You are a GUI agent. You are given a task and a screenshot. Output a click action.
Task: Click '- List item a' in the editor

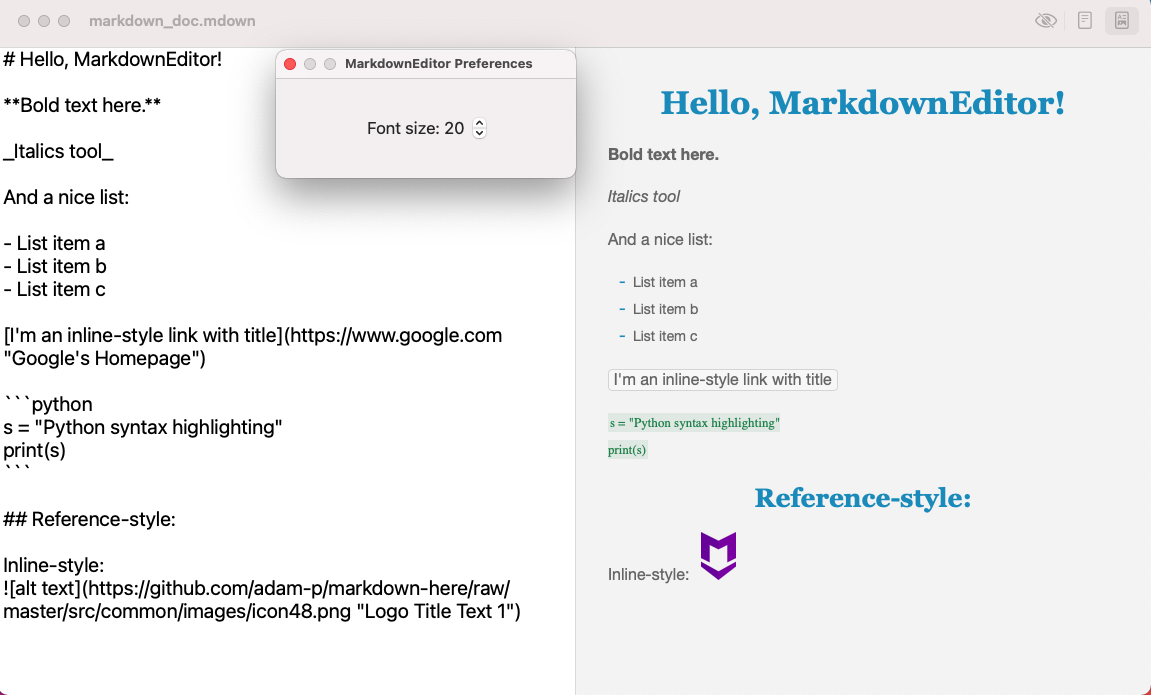(54, 243)
